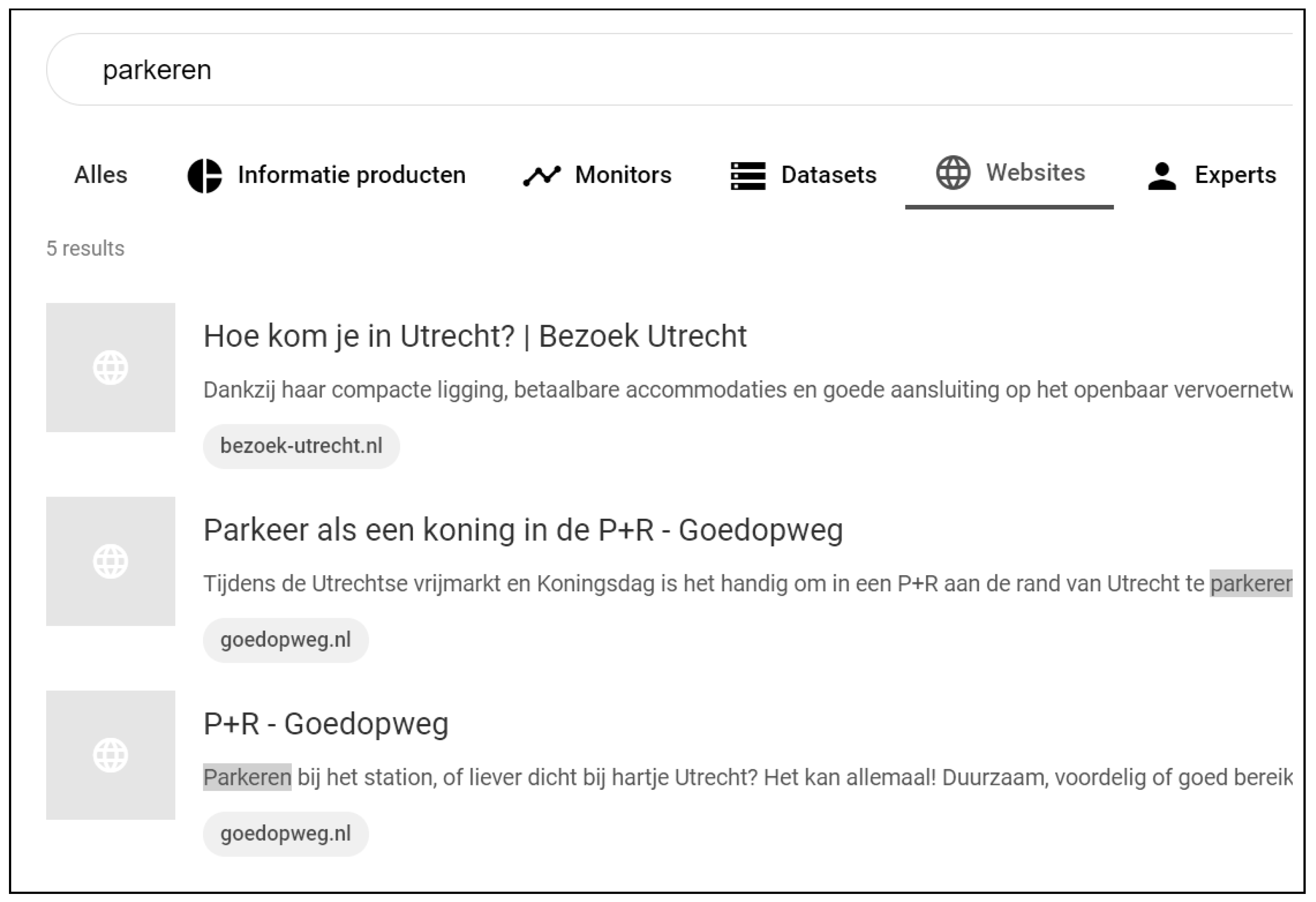Click the Websites globe icon
This screenshot has width=1316, height=902.
pos(953,173)
